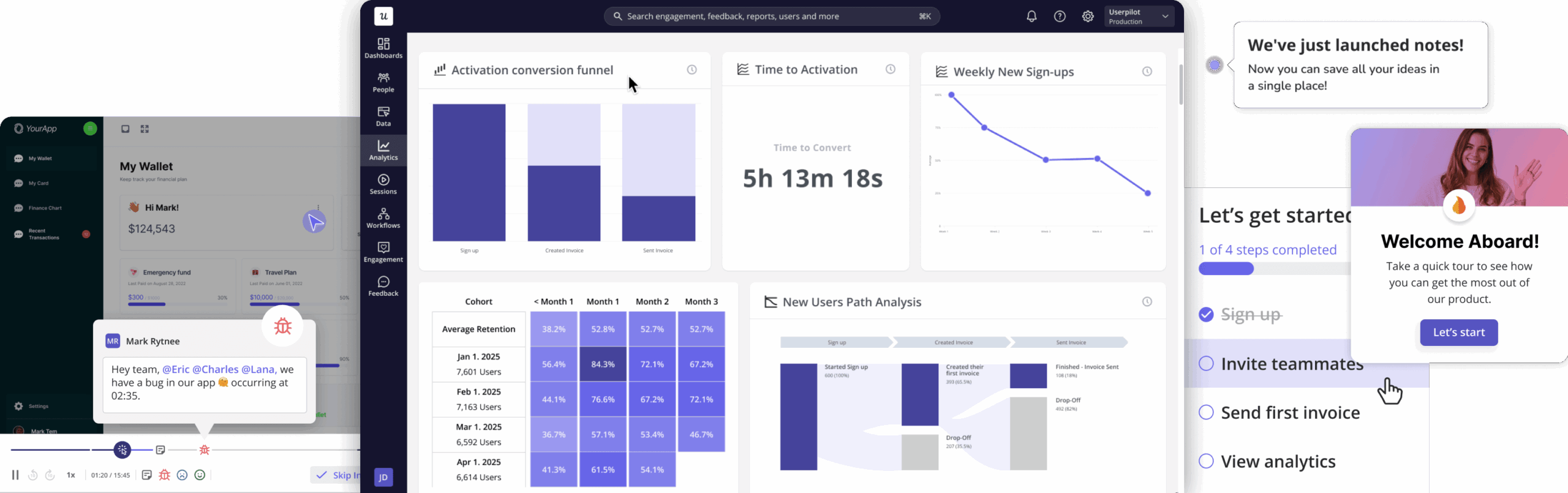Open the Feedback section
Screen dimensions: 1568x493
tap(383, 287)
